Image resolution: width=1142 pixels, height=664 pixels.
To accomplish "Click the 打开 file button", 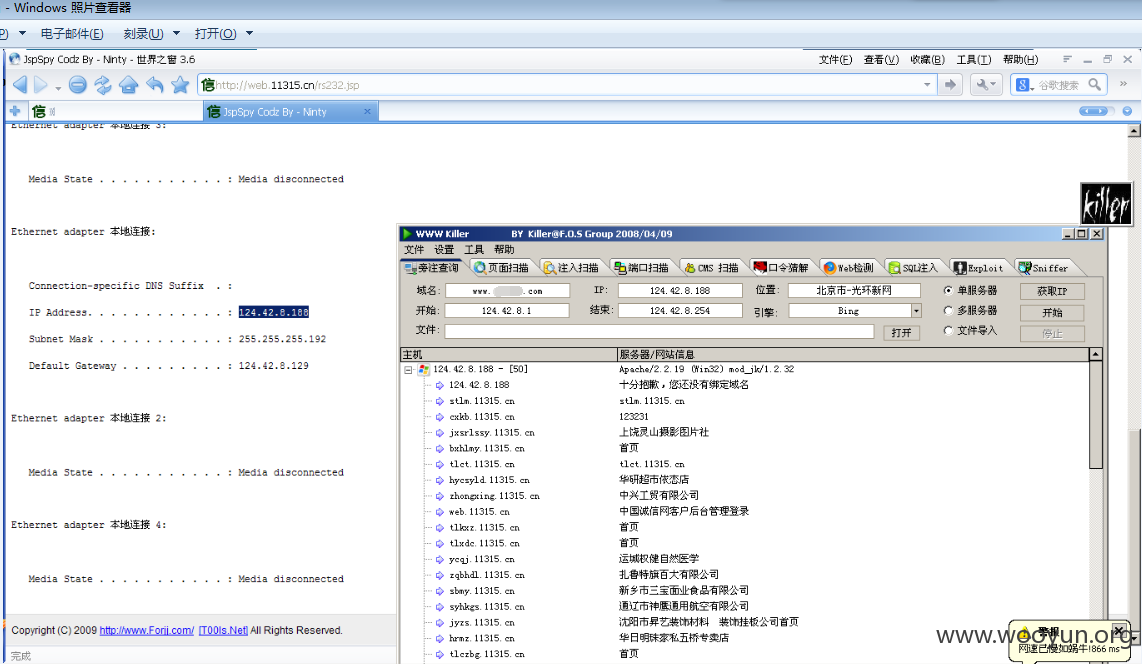I will (x=901, y=333).
